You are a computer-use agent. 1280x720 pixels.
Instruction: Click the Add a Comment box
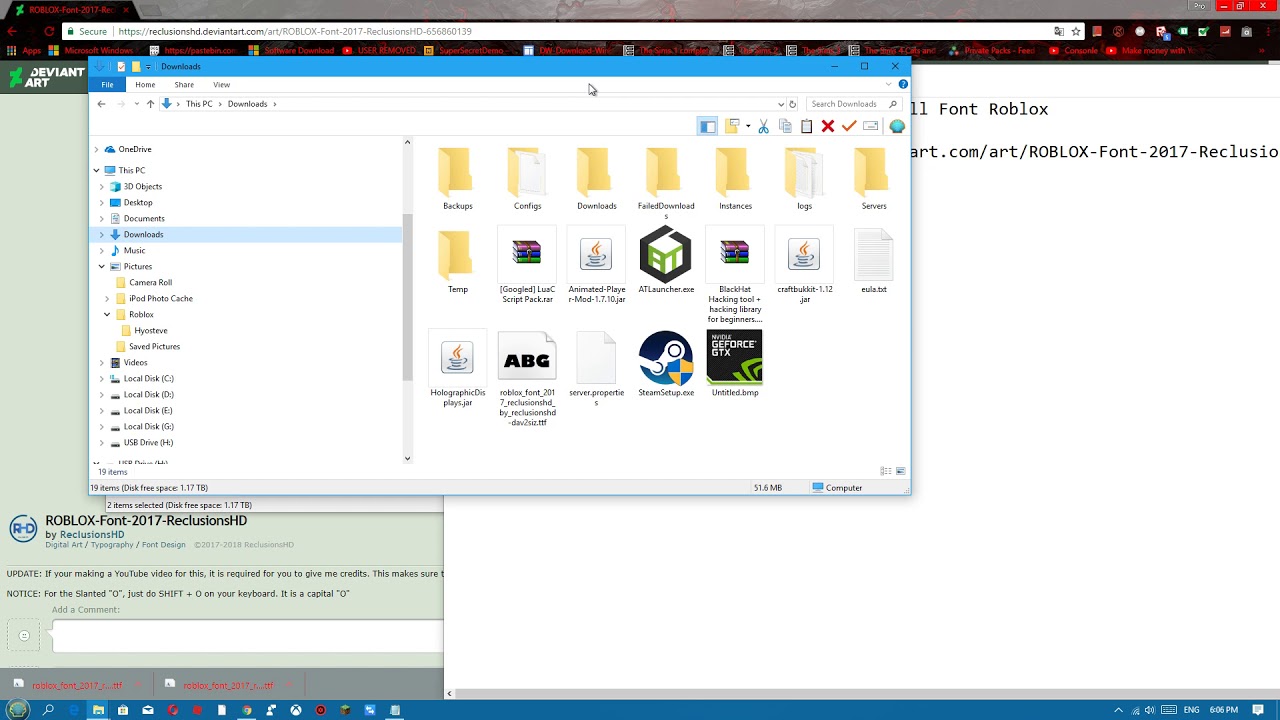(247, 636)
